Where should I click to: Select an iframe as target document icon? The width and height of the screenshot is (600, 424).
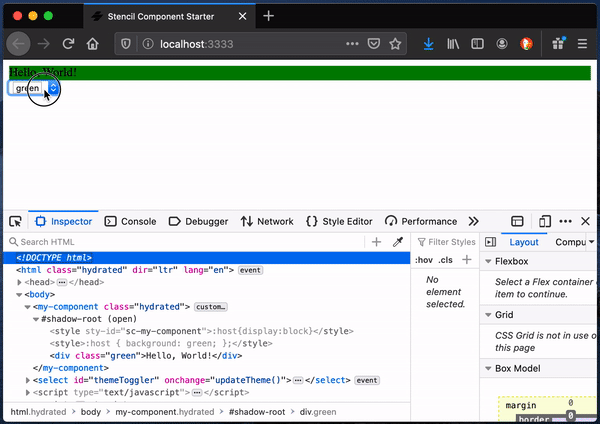point(517,221)
